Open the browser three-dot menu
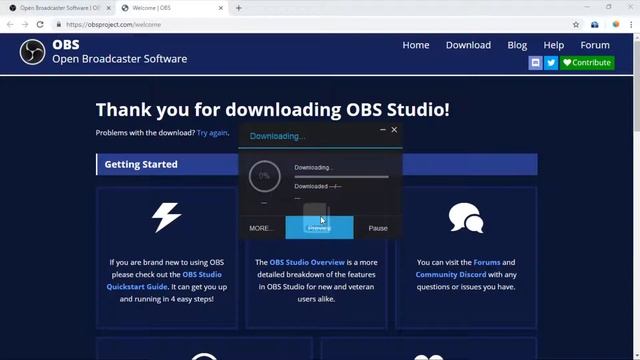 [631, 24]
